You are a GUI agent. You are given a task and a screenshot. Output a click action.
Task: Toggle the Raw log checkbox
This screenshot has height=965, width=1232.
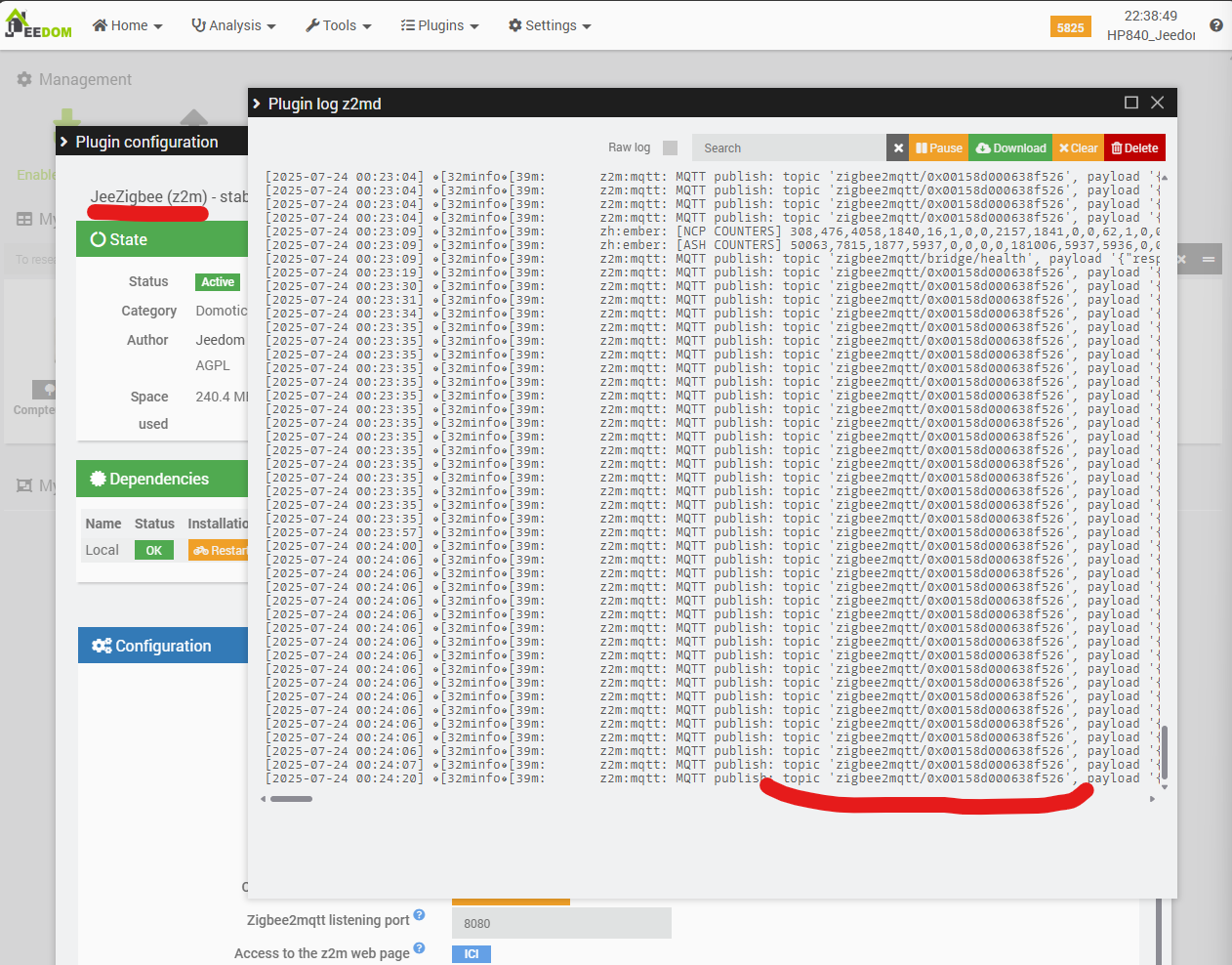point(670,147)
